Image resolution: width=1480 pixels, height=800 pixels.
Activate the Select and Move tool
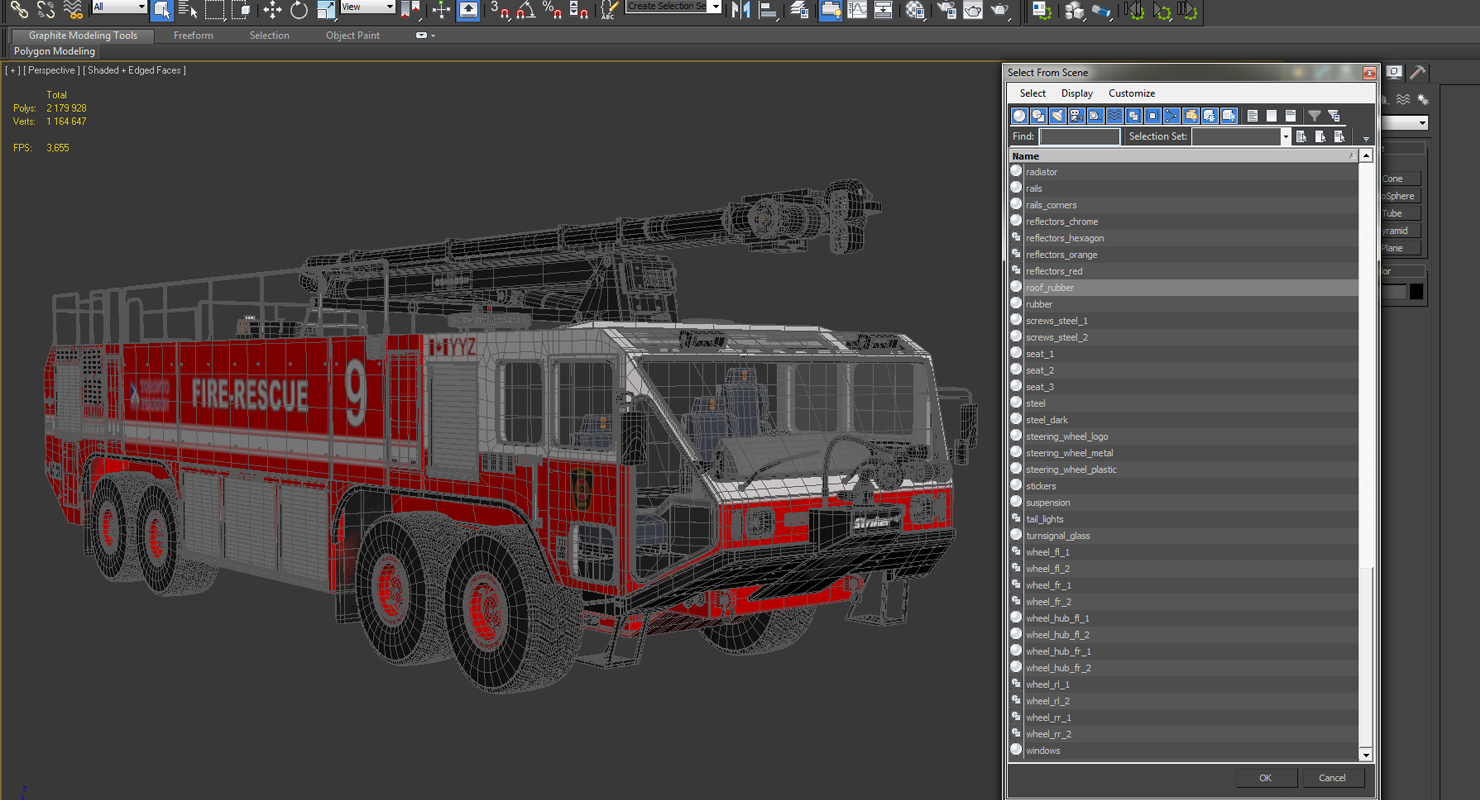tap(272, 10)
